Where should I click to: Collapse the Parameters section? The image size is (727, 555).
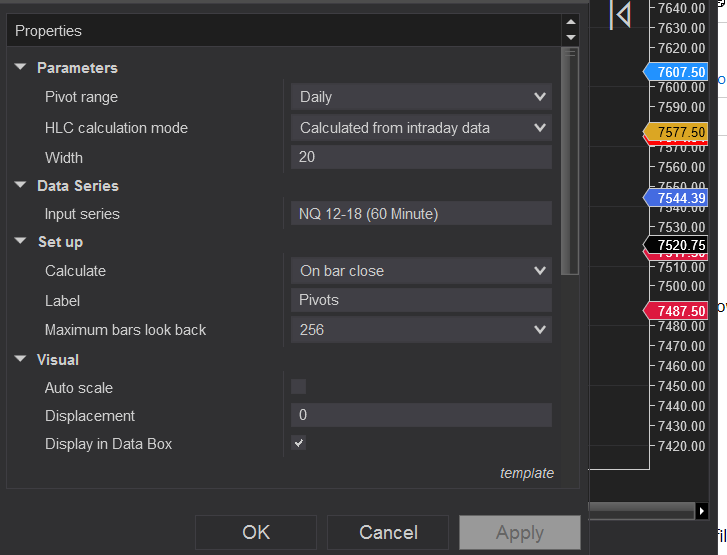click(x=20, y=68)
